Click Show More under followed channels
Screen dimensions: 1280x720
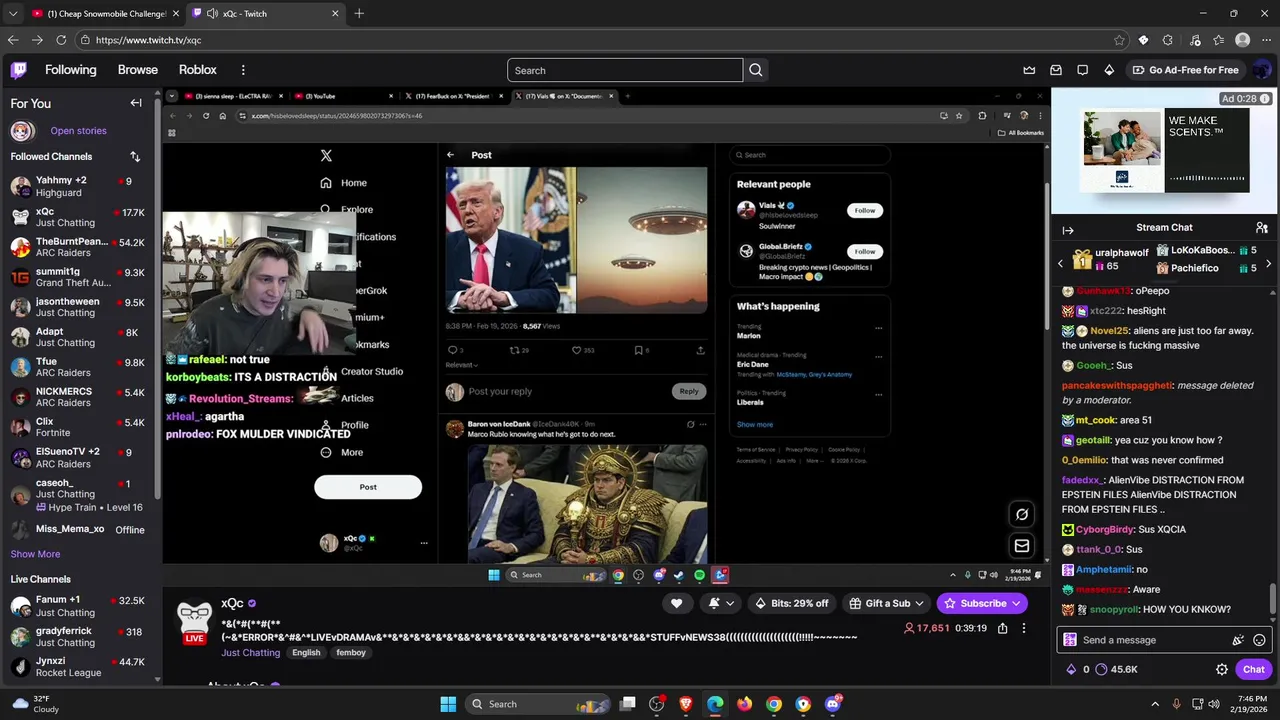click(x=35, y=554)
